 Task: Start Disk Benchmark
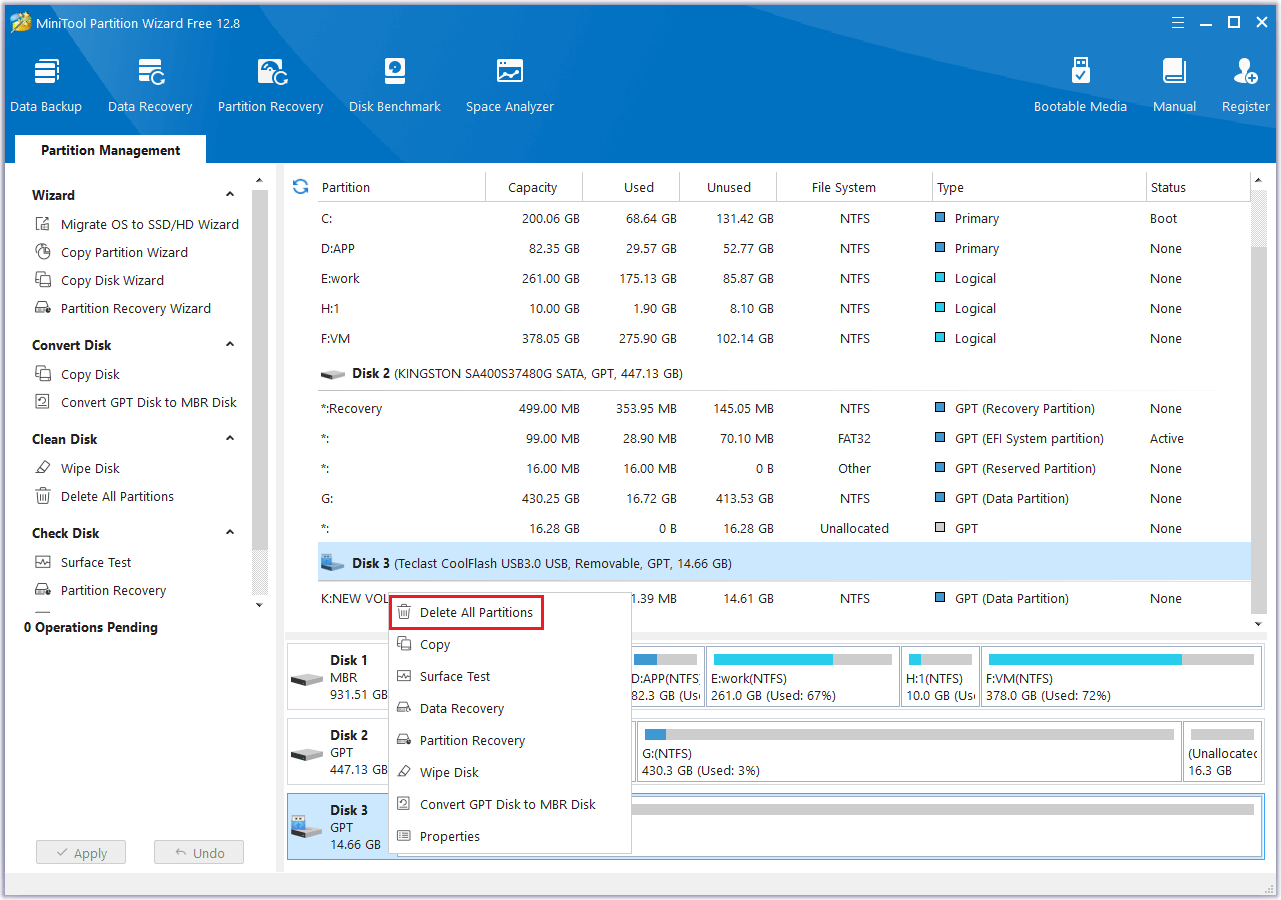pos(395,85)
